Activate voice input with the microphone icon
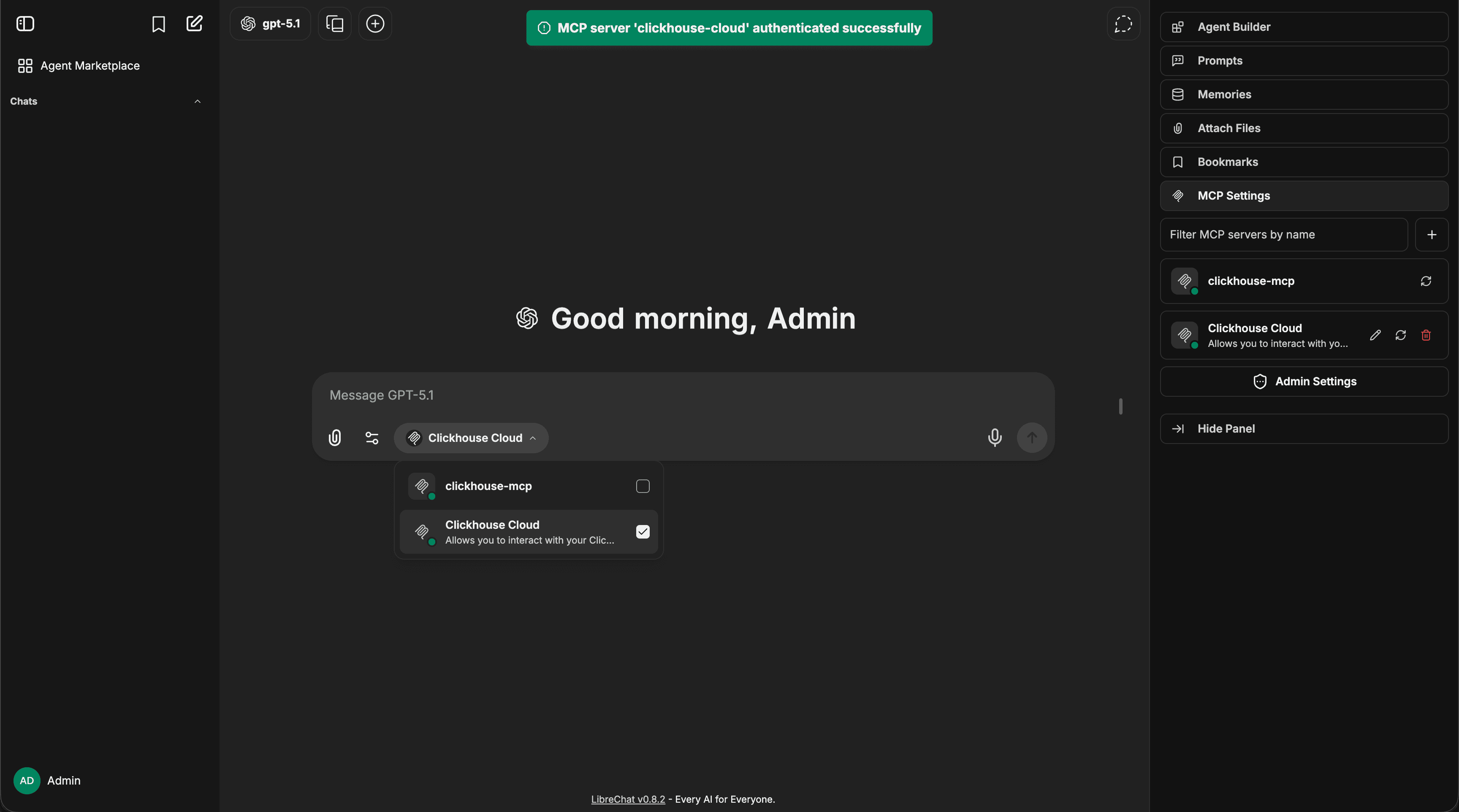This screenshot has height=812, width=1459. tap(995, 438)
